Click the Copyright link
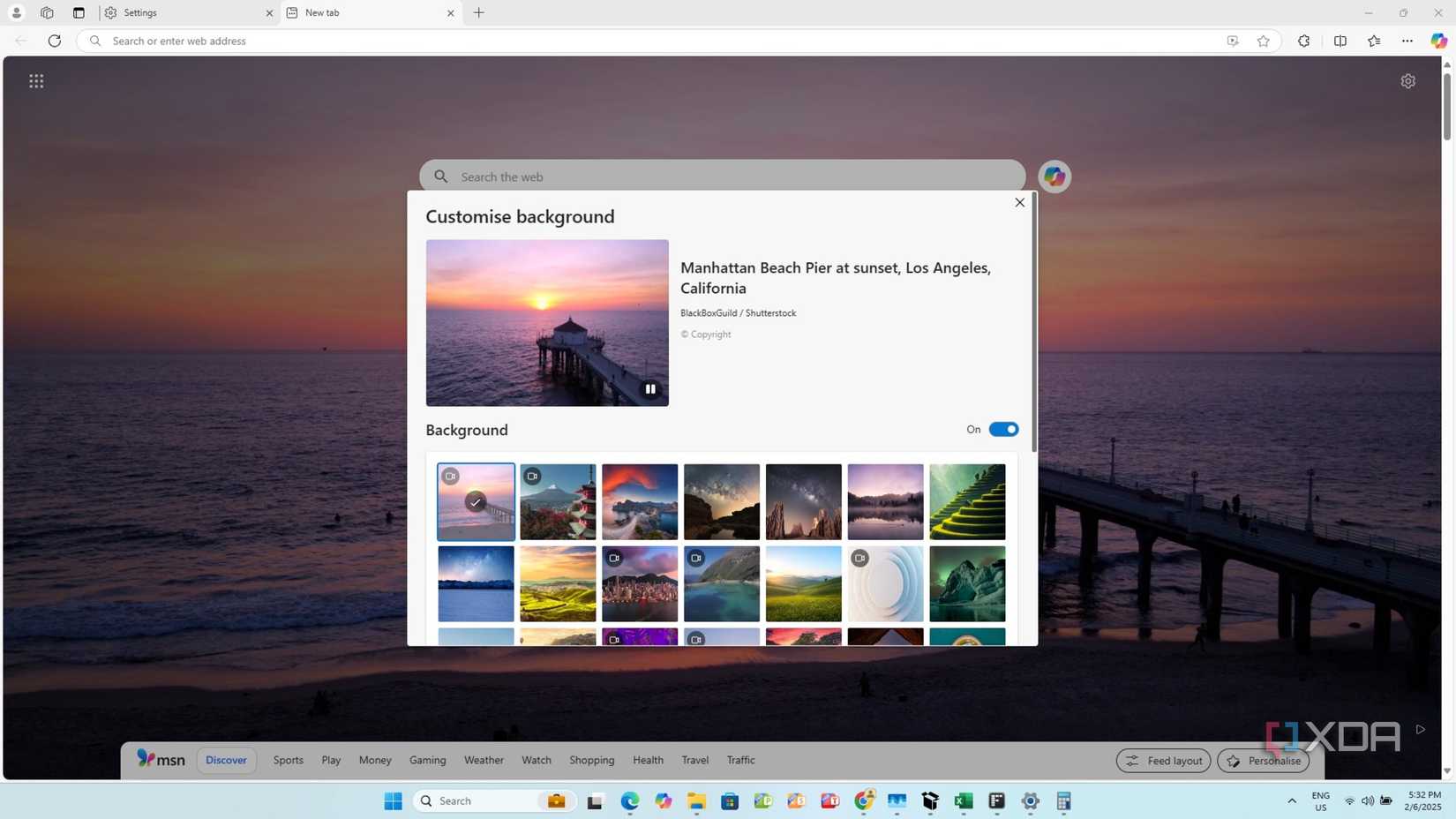The image size is (1456, 819). click(x=705, y=334)
